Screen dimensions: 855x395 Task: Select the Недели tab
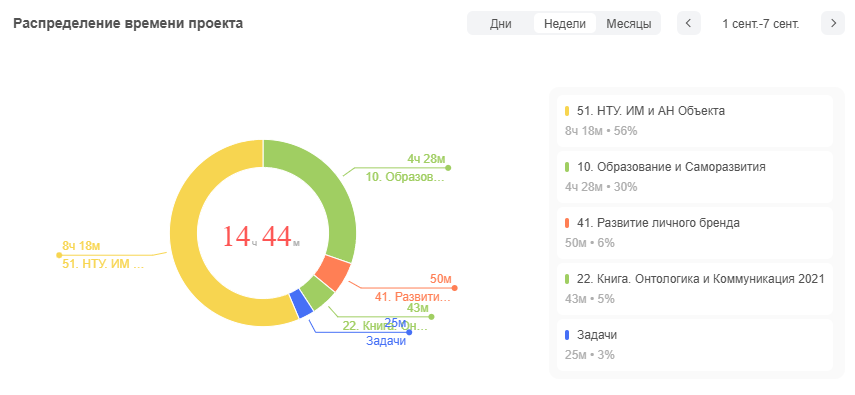click(x=564, y=24)
